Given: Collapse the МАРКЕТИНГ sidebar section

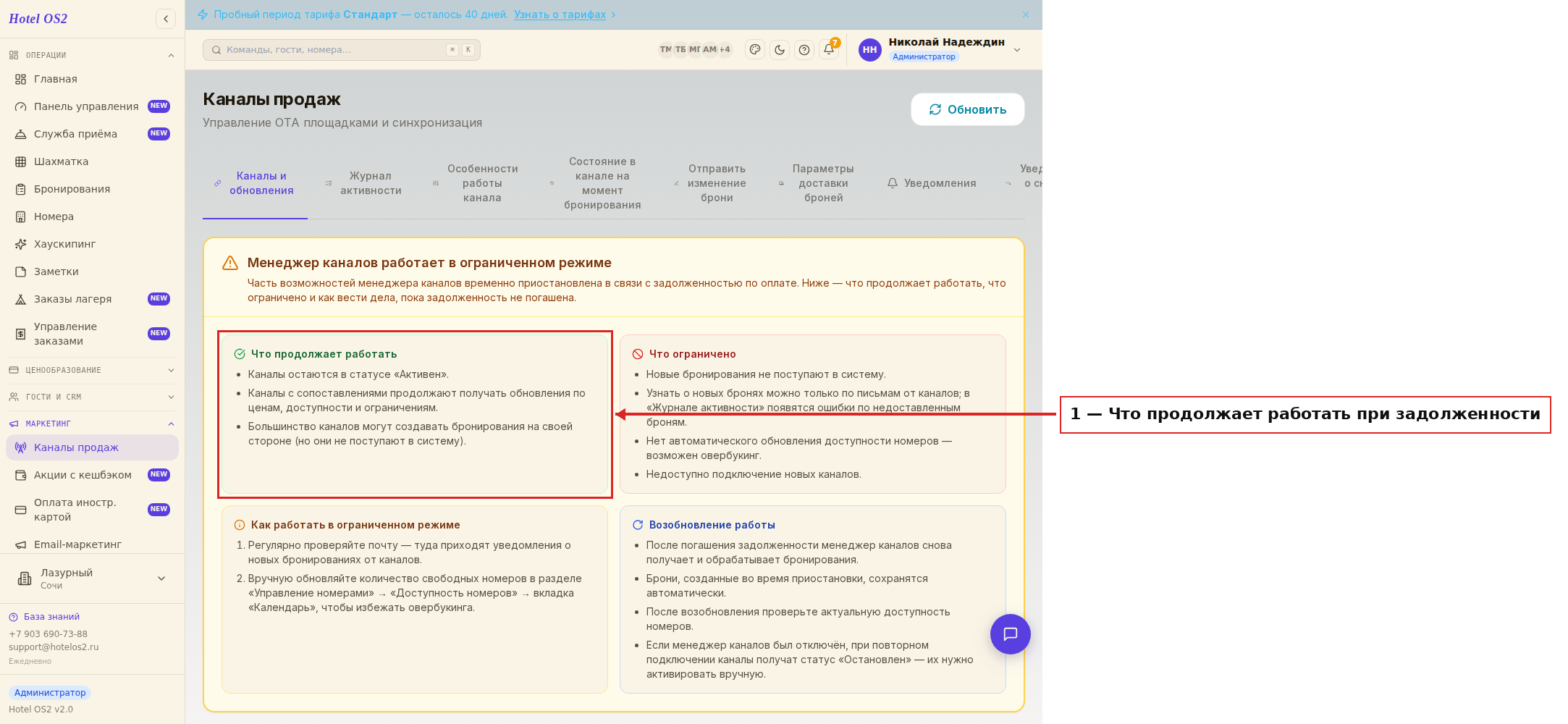Looking at the screenshot, I should click(x=91, y=424).
